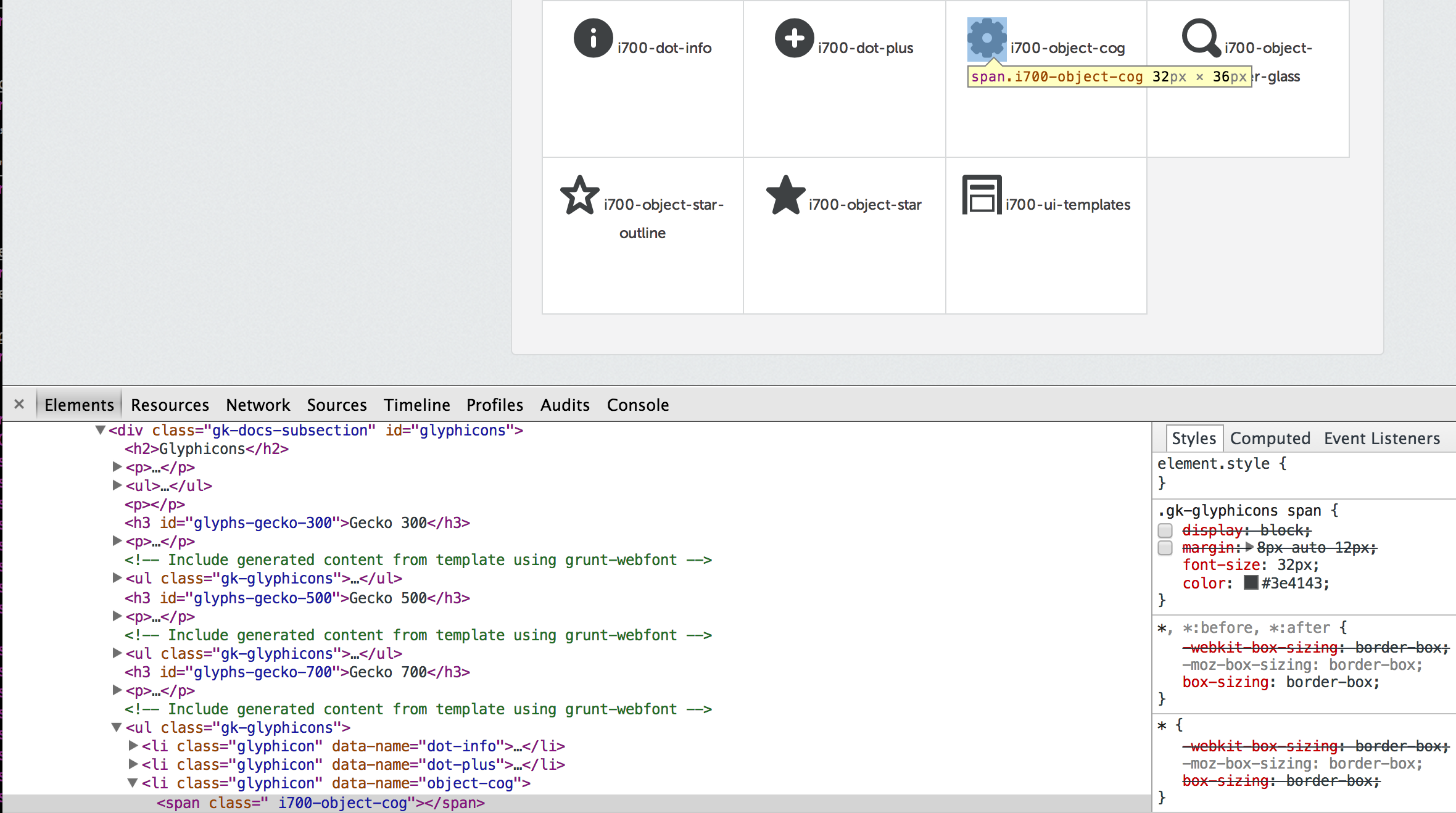Click the solid star glyph icon
The height and width of the screenshot is (813, 1456).
[785, 195]
